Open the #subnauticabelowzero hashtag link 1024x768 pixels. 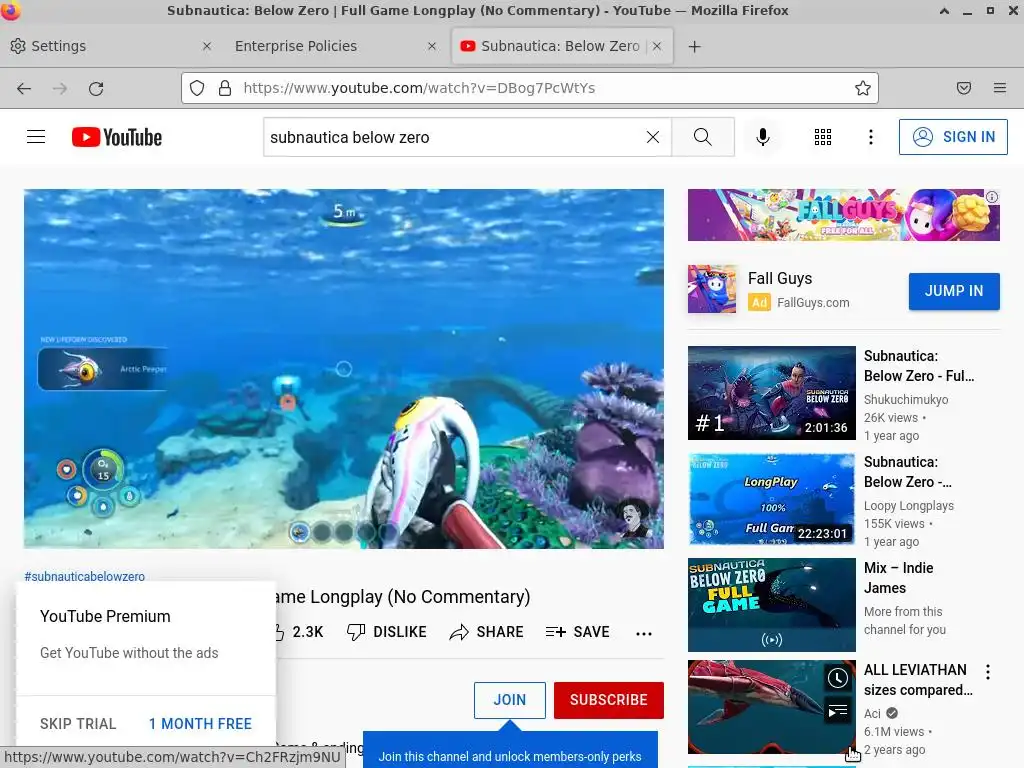point(84,577)
